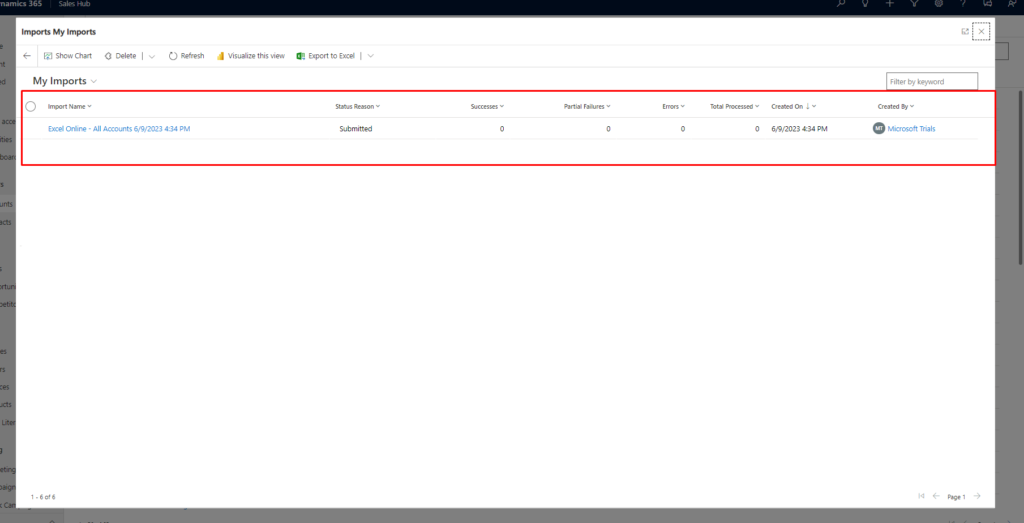
Task: Go to the next page arrow
Action: click(x=977, y=496)
